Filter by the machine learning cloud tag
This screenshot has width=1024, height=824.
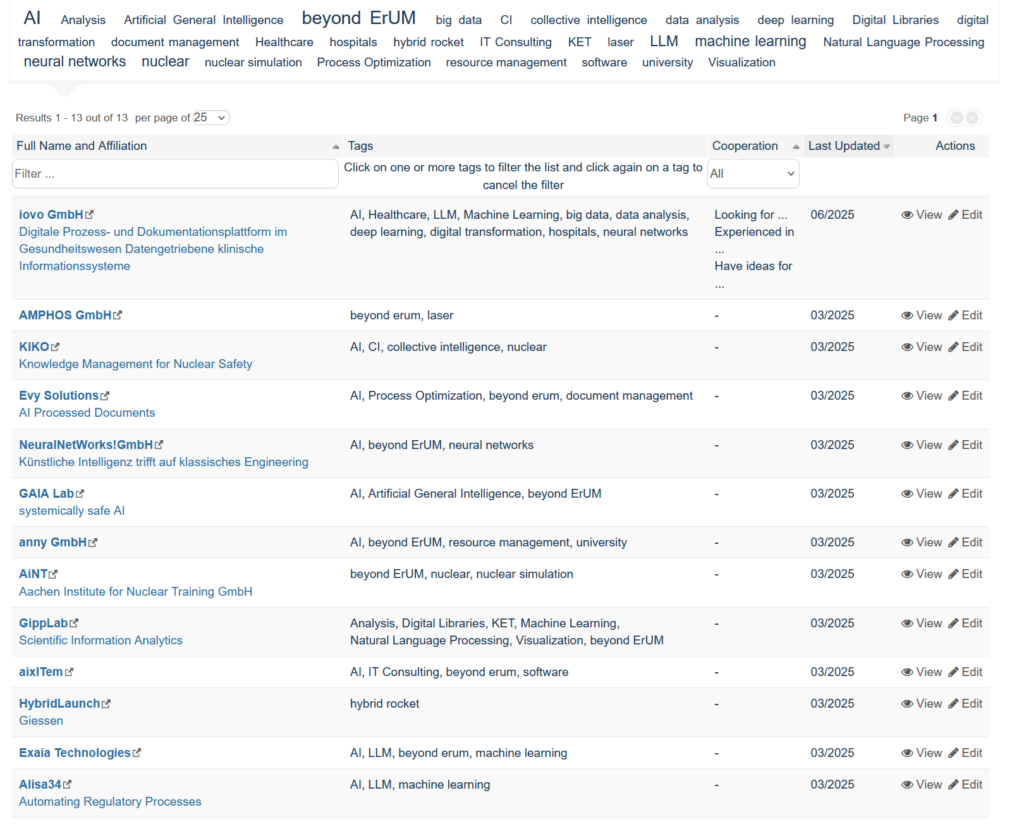coord(750,42)
